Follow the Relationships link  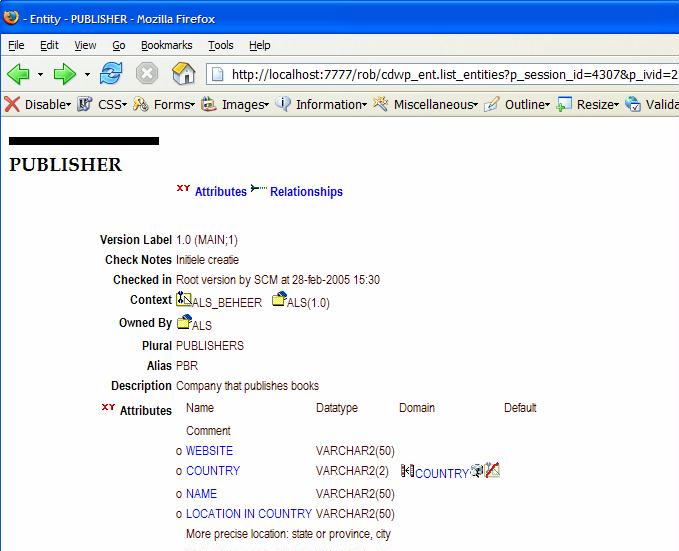pos(306,192)
